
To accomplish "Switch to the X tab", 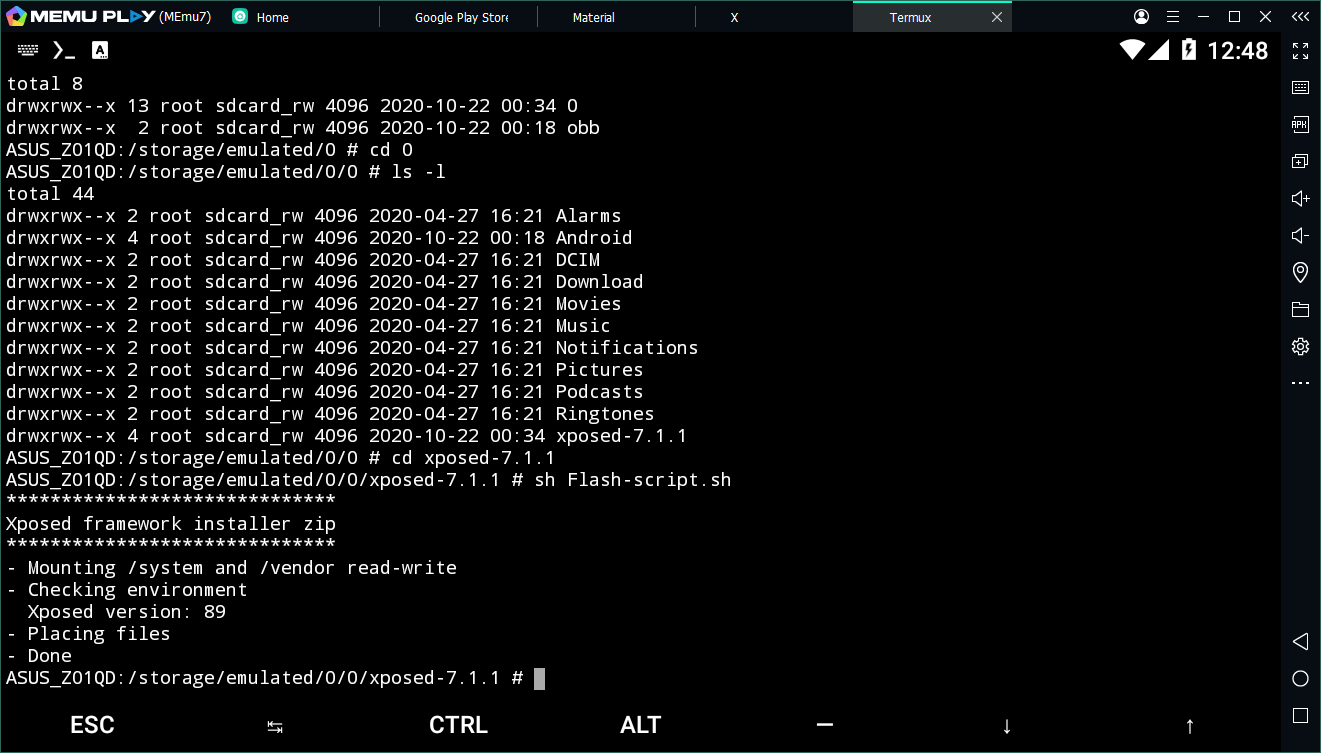I will 734,17.
